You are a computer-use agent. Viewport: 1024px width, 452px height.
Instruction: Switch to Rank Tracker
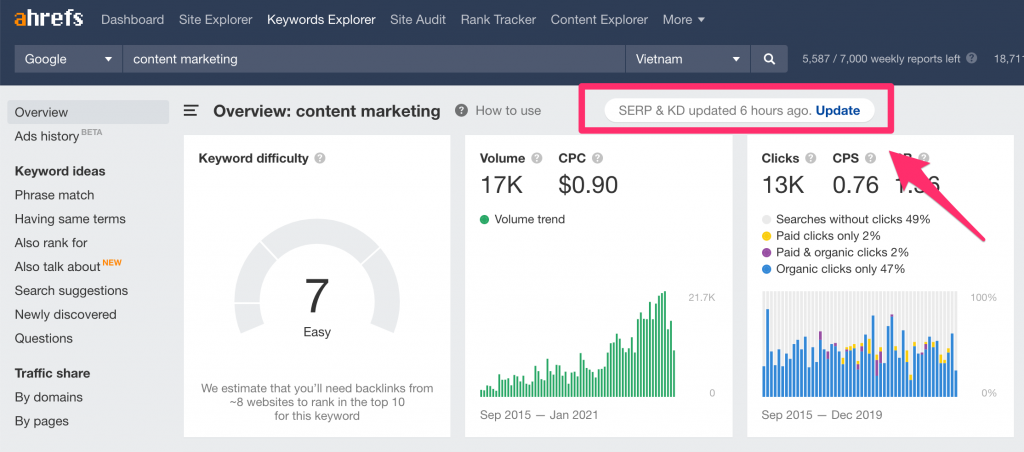pos(498,20)
